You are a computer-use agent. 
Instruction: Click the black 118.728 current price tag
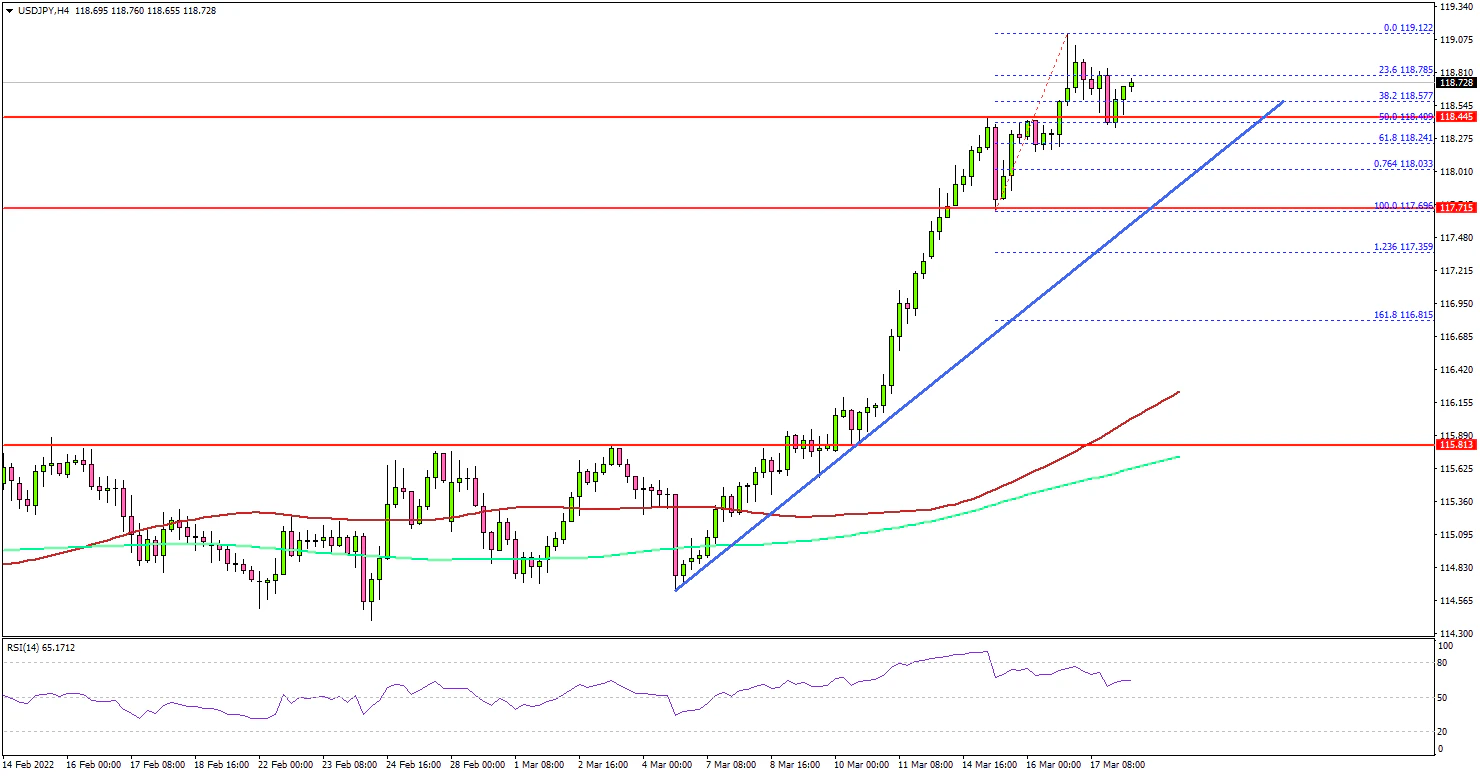(x=1456, y=83)
